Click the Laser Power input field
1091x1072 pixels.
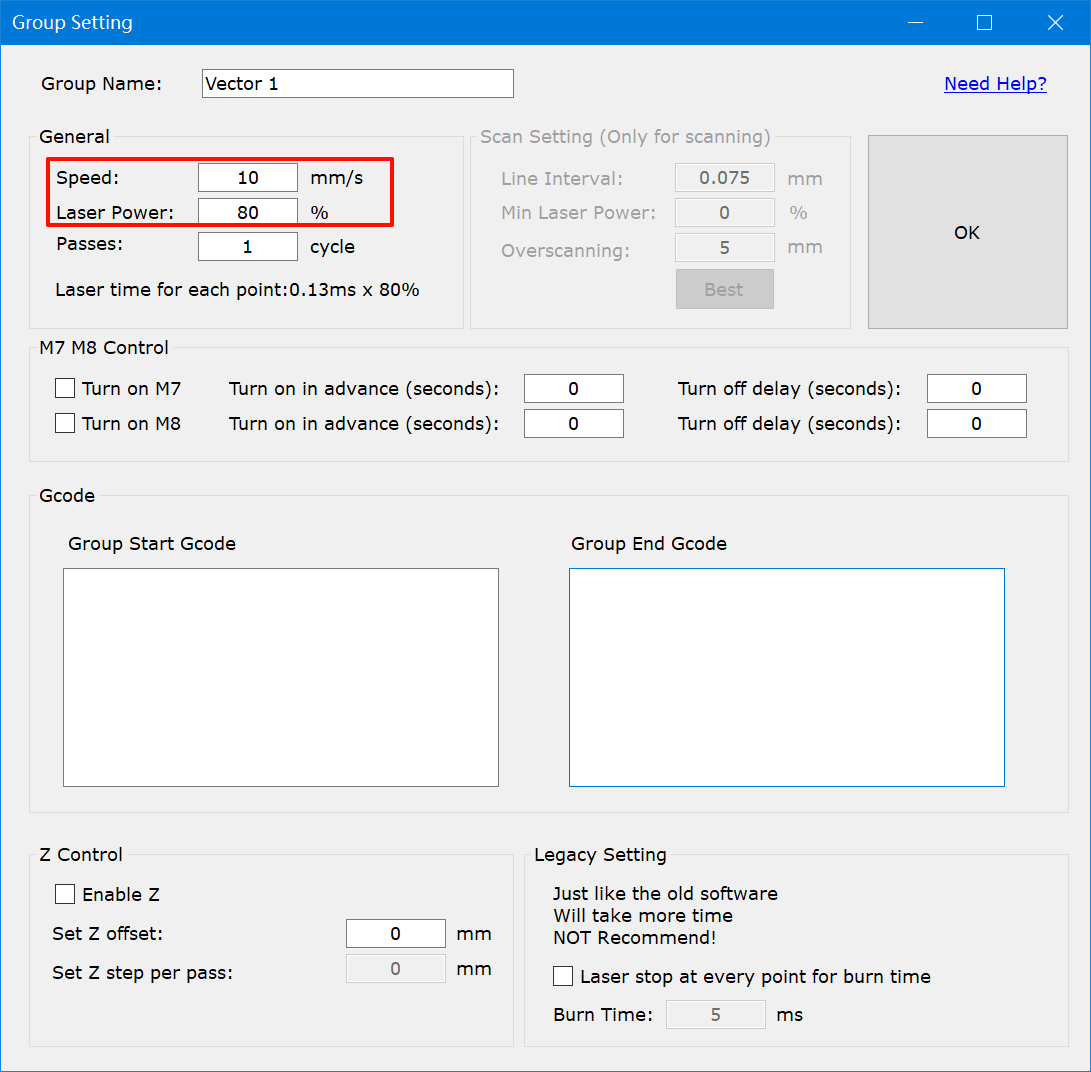(248, 212)
